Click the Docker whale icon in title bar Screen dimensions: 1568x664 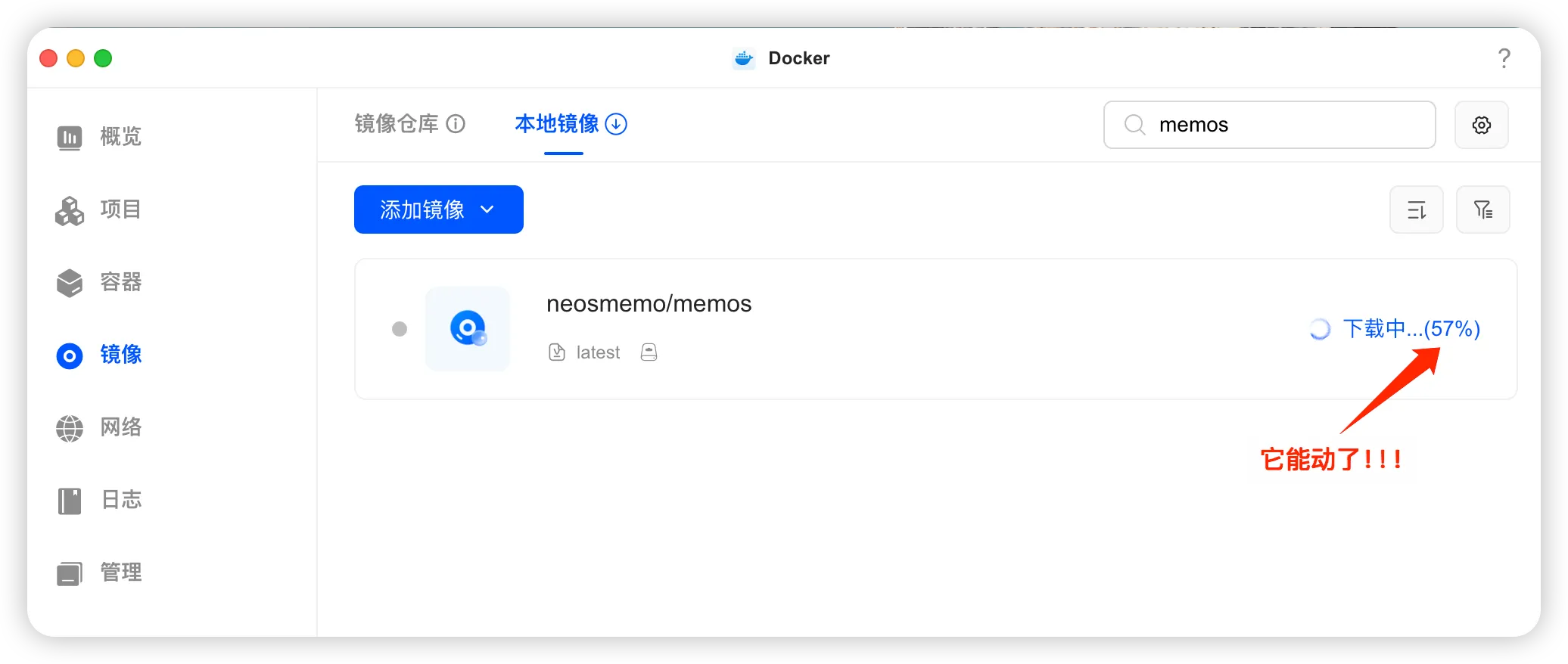pyautogui.click(x=744, y=58)
